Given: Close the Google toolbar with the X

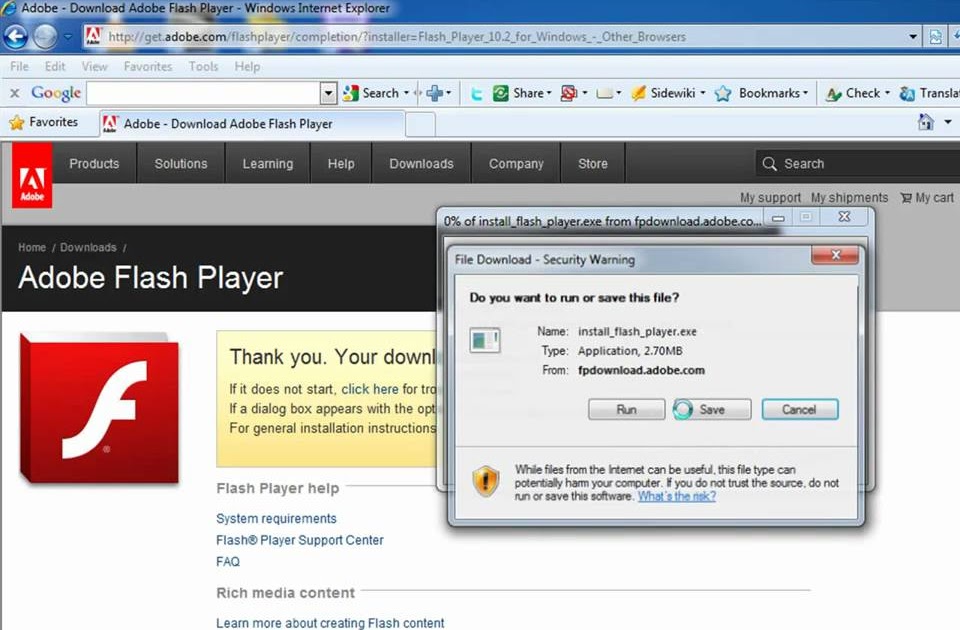Looking at the screenshot, I should pyautogui.click(x=15, y=93).
